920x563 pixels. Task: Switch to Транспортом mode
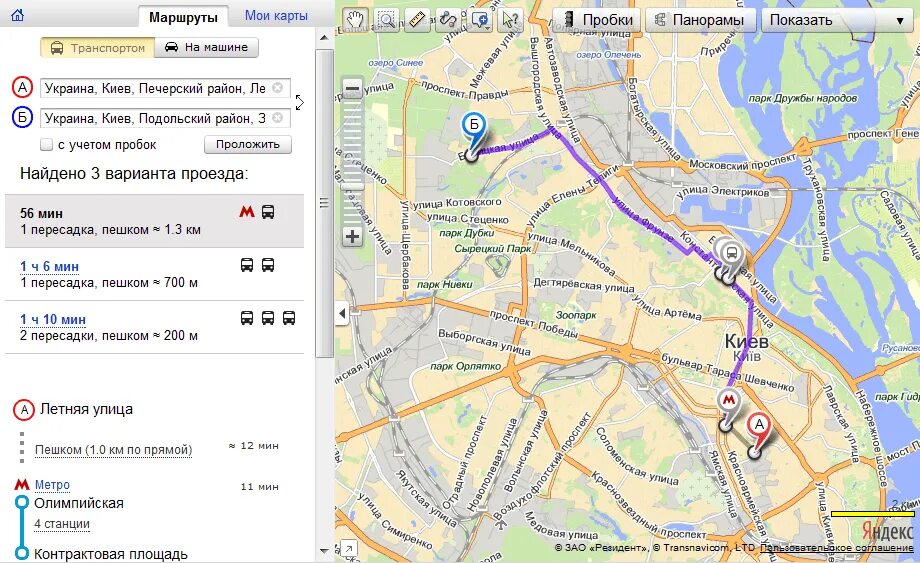coord(97,48)
